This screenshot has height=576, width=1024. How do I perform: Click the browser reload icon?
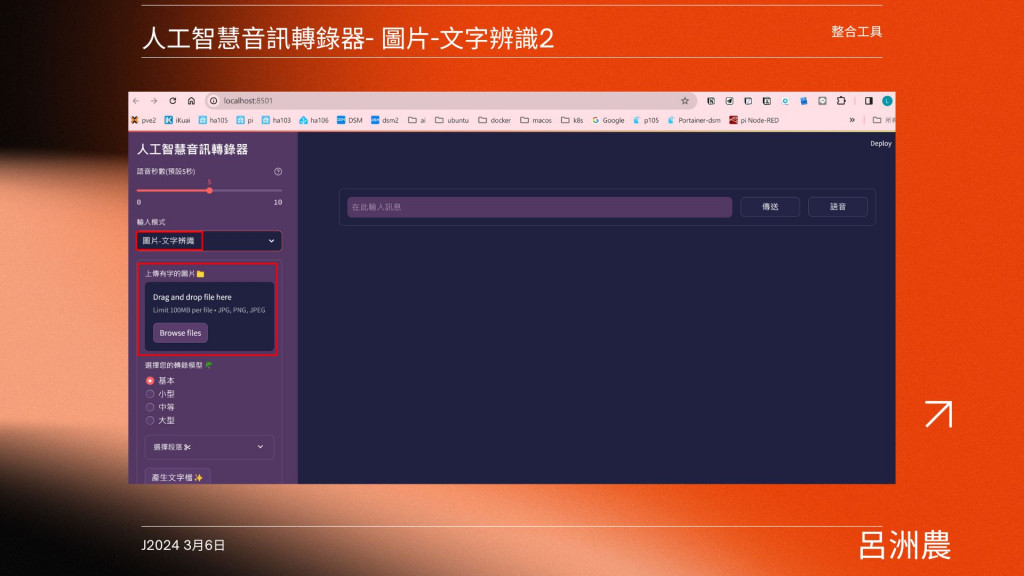click(172, 101)
